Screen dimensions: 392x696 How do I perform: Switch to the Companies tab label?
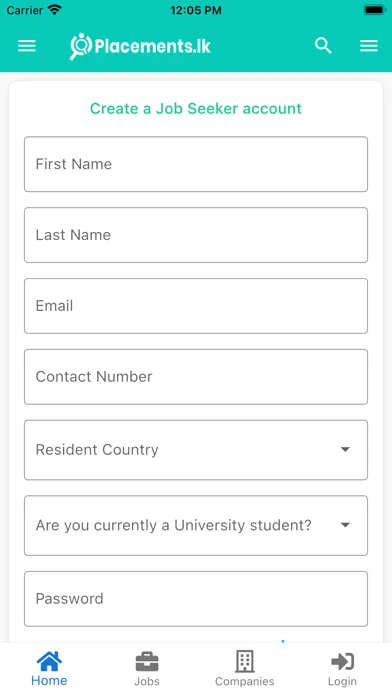pos(245,681)
